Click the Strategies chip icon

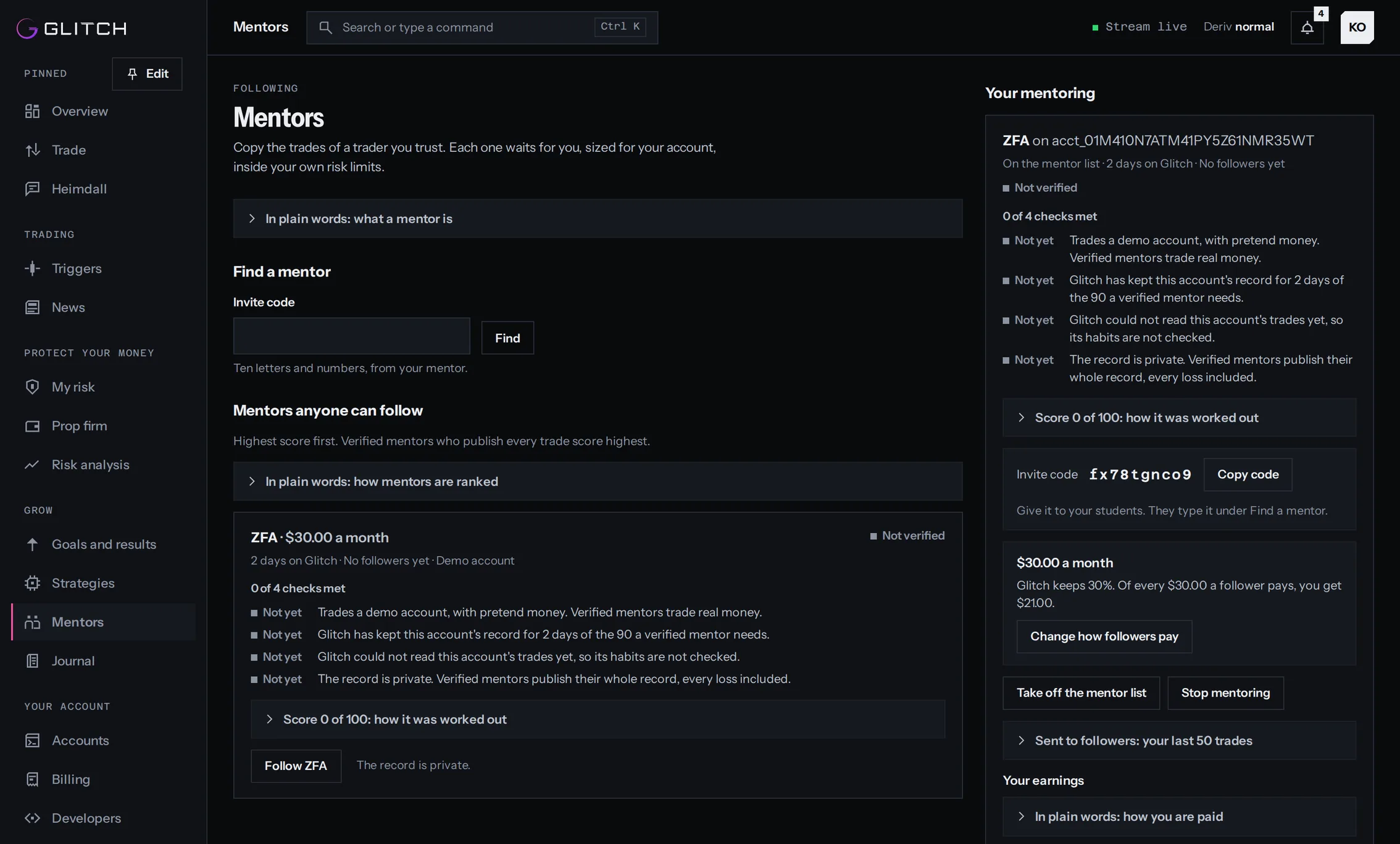point(32,583)
